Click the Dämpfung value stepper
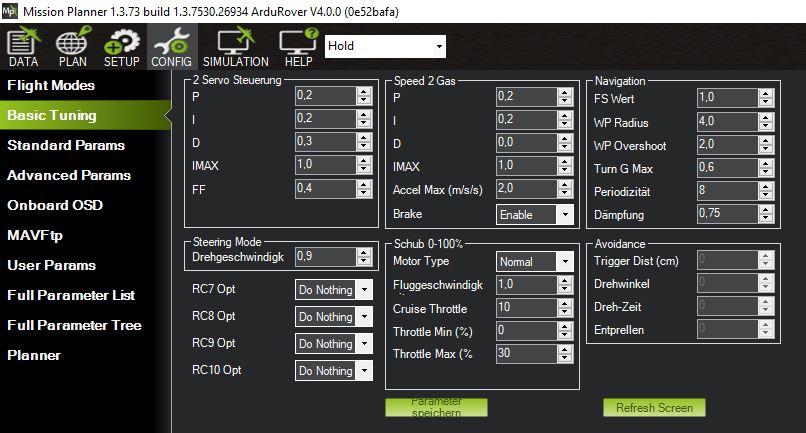 click(766, 213)
